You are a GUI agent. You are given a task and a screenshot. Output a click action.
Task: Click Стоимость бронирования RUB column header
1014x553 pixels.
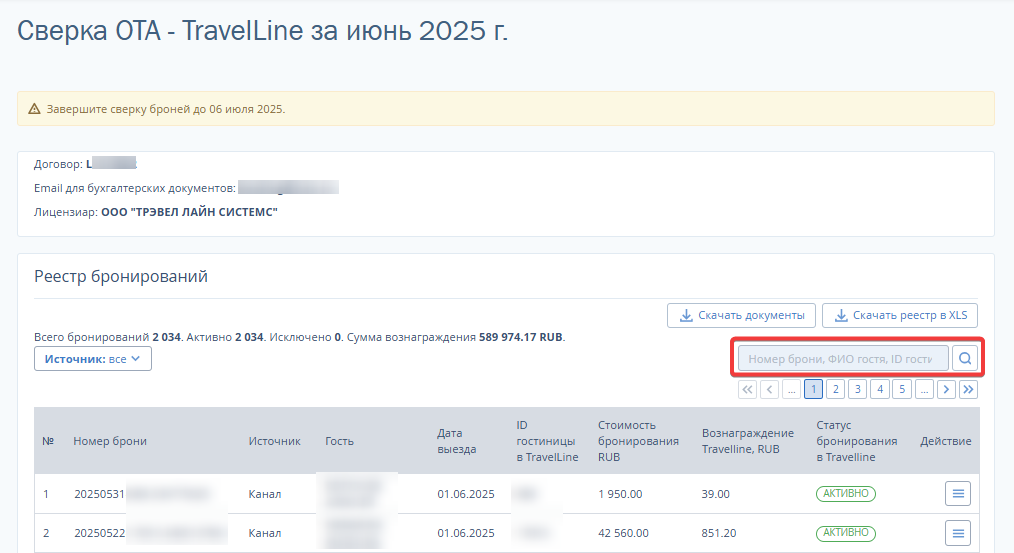coord(638,441)
